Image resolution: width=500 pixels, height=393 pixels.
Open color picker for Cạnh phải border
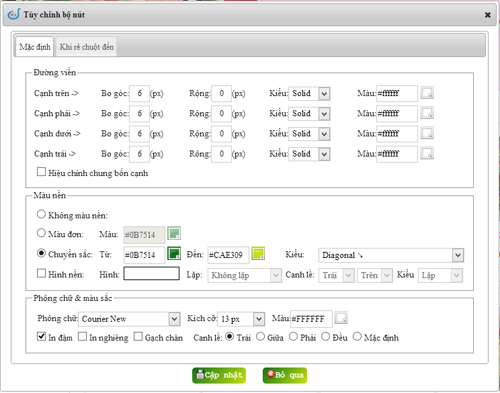pos(427,113)
